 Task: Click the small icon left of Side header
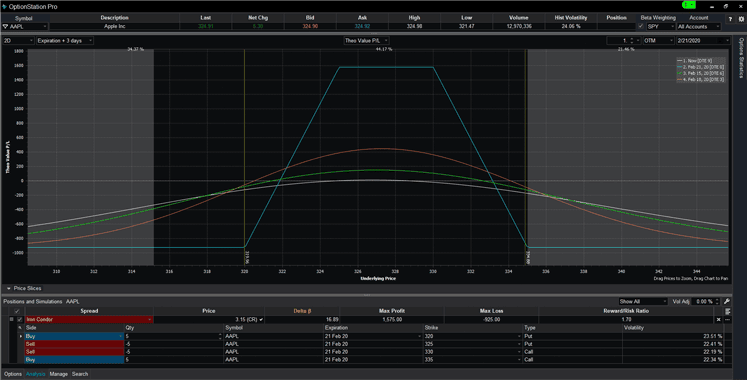pyautogui.click(x=20, y=328)
